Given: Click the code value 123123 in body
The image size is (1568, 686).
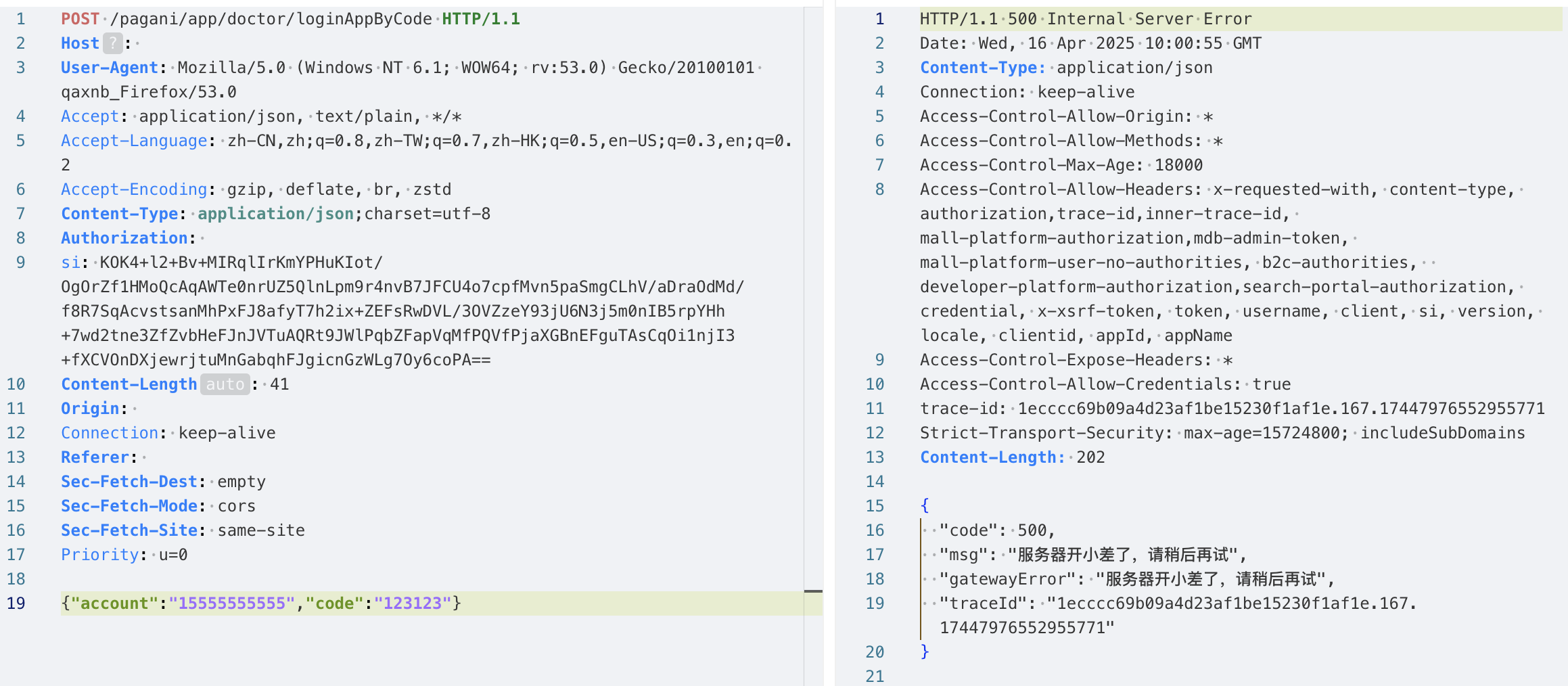Looking at the screenshot, I should click(x=412, y=603).
